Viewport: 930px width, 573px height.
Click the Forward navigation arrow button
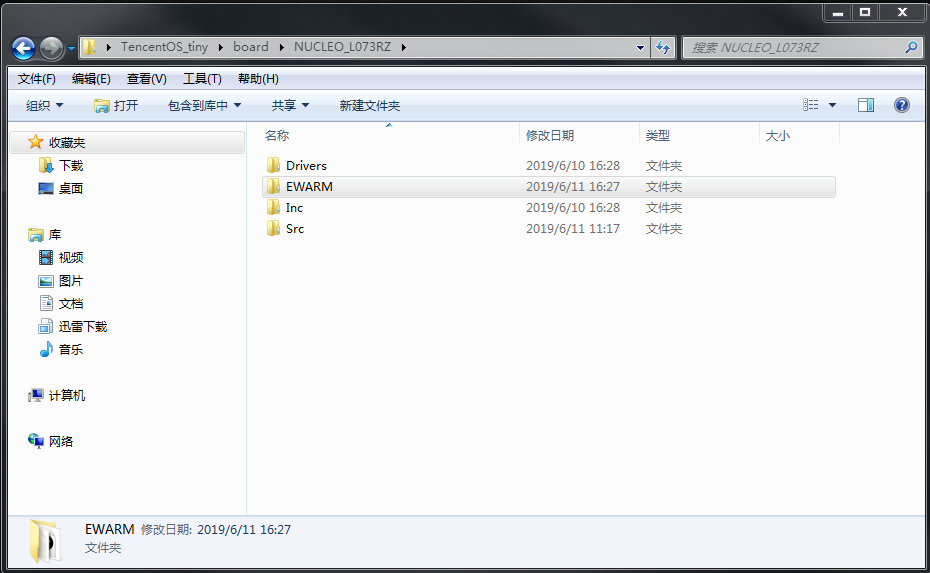[51, 47]
